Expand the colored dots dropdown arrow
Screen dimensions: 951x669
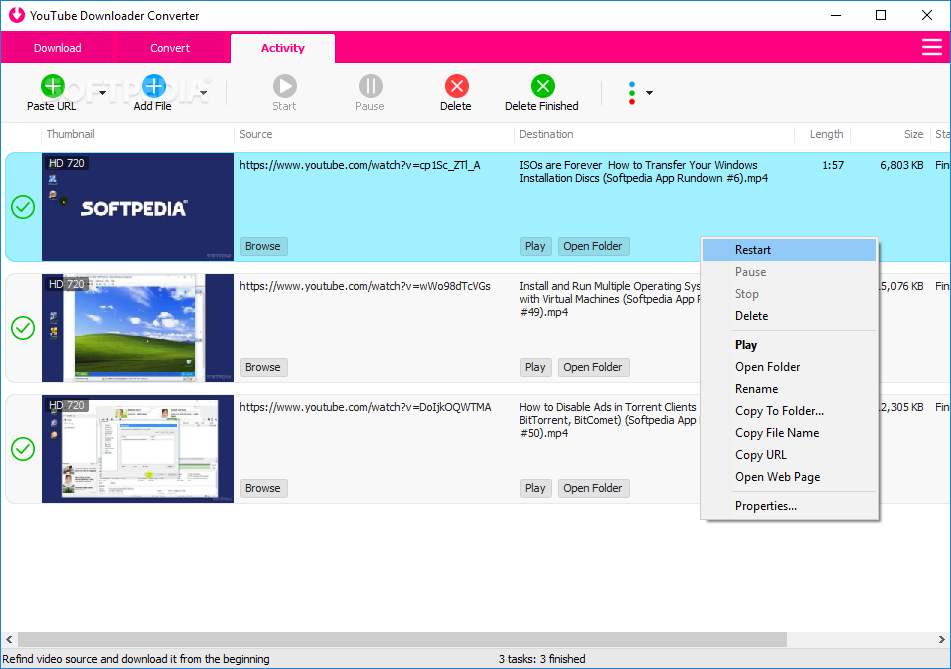click(x=650, y=93)
